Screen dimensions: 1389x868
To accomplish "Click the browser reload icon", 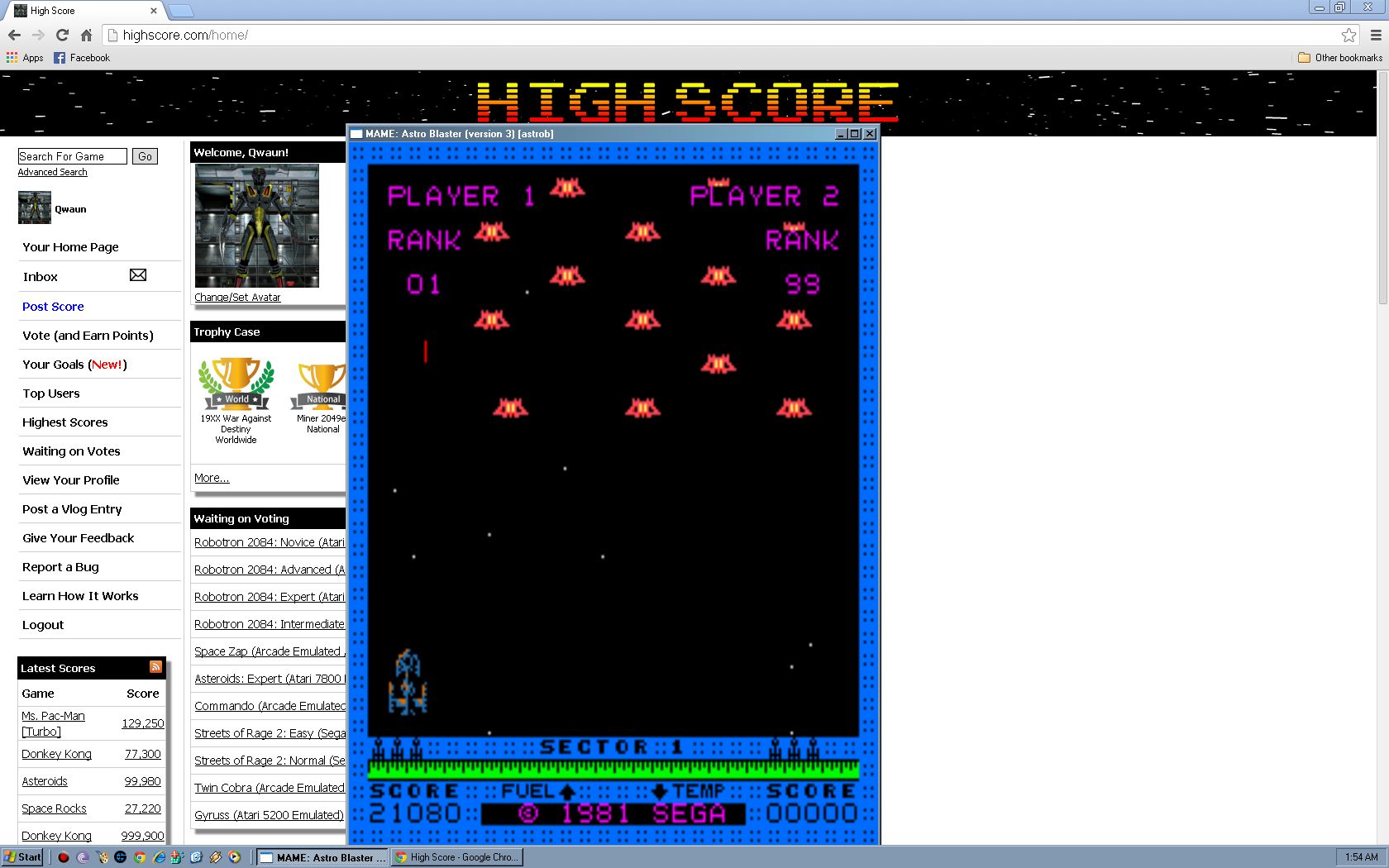I will 62,35.
